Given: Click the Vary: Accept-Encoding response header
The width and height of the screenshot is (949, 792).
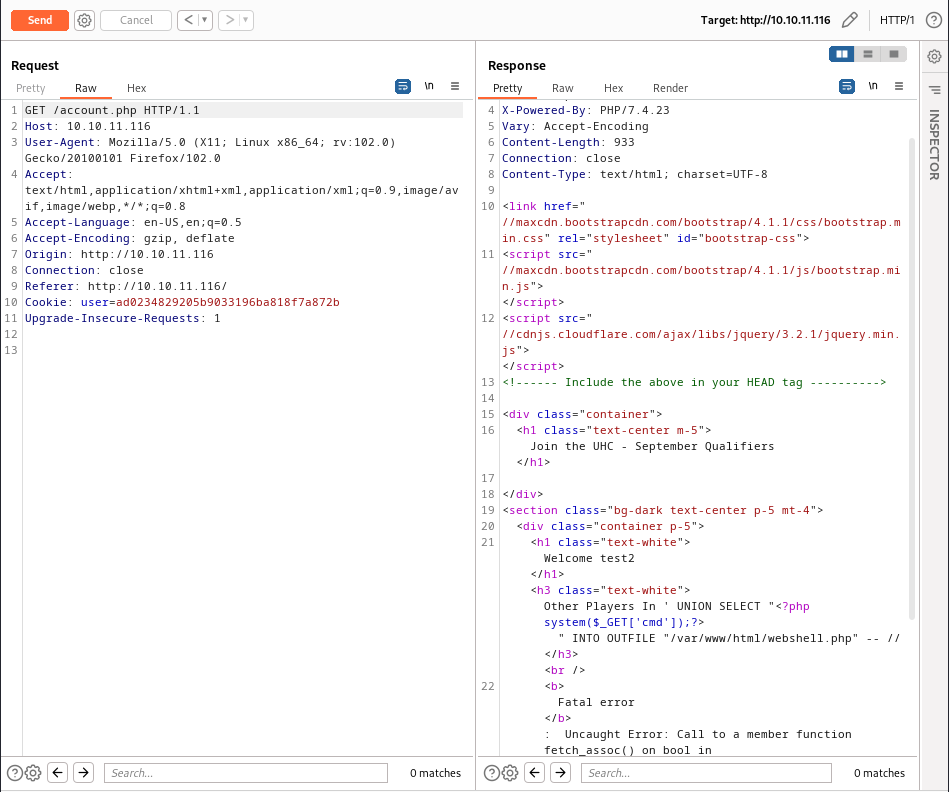Looking at the screenshot, I should coord(575,126).
